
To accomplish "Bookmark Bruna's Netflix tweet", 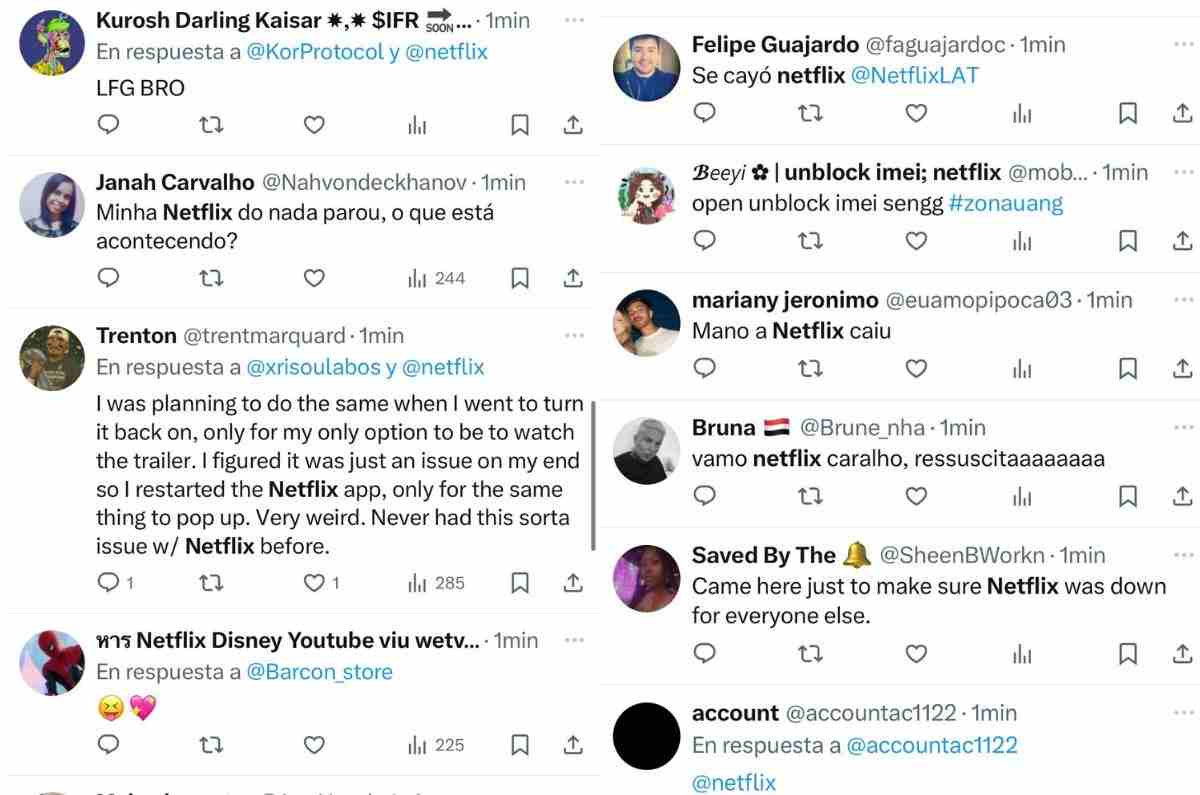I will 1128,495.
